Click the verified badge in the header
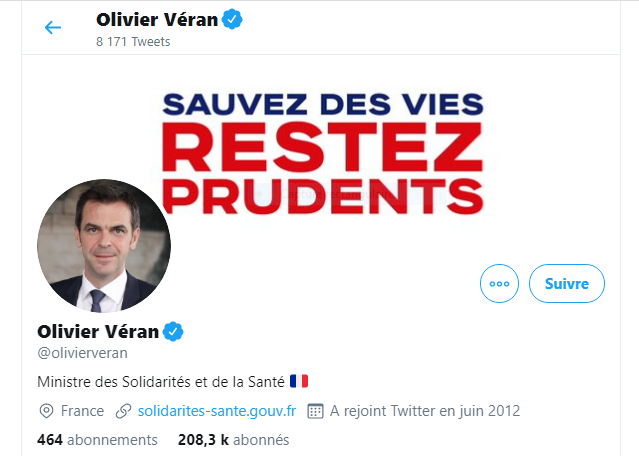 232,19
